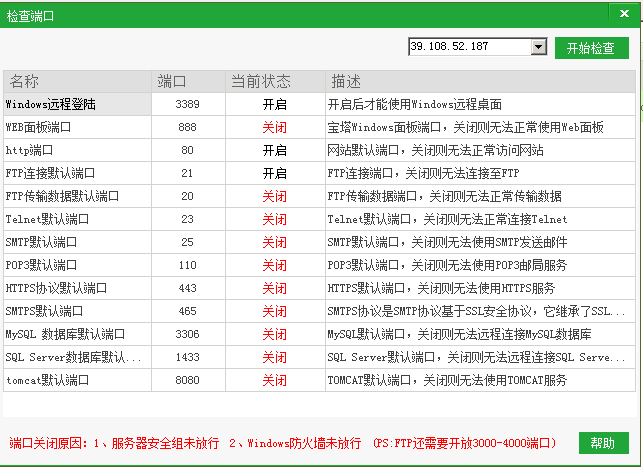Click port number 443
This screenshot has width=643, height=469.
coord(187,288)
